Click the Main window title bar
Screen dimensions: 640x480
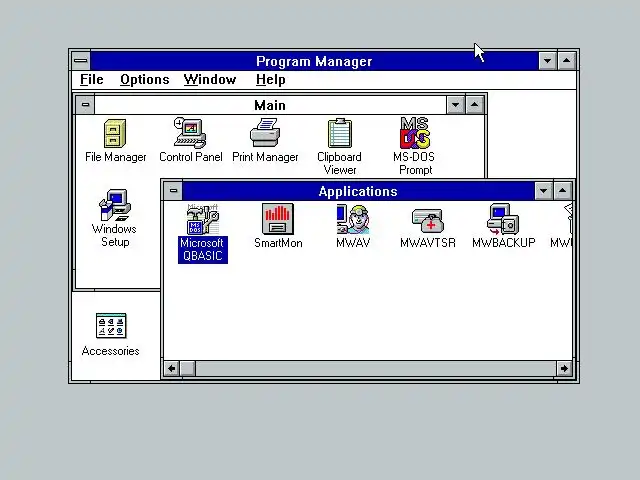tap(270, 105)
